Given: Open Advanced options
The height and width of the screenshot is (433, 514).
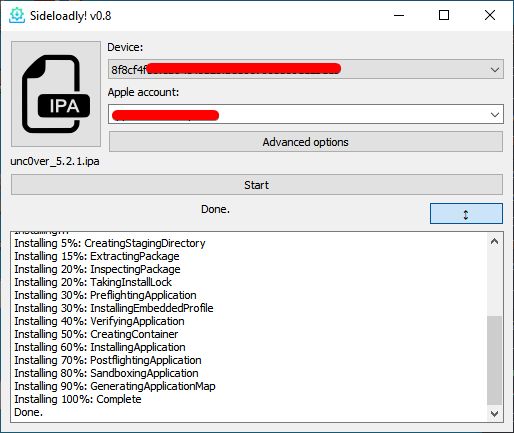Looking at the screenshot, I should point(306,142).
